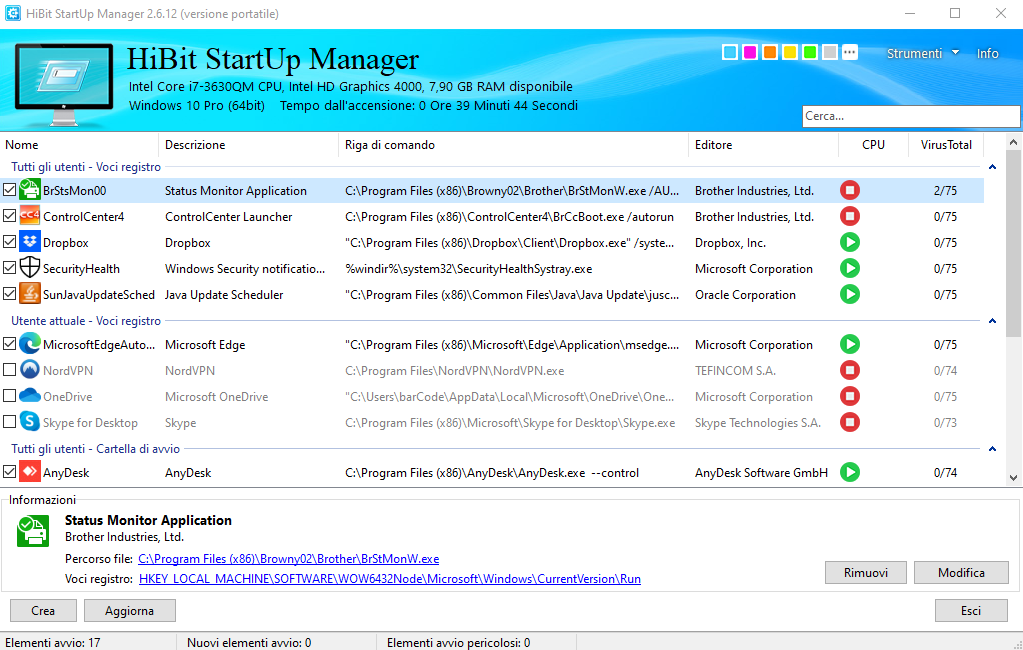Select the light blue theme swatch
This screenshot has height=650, width=1023.
[730, 52]
